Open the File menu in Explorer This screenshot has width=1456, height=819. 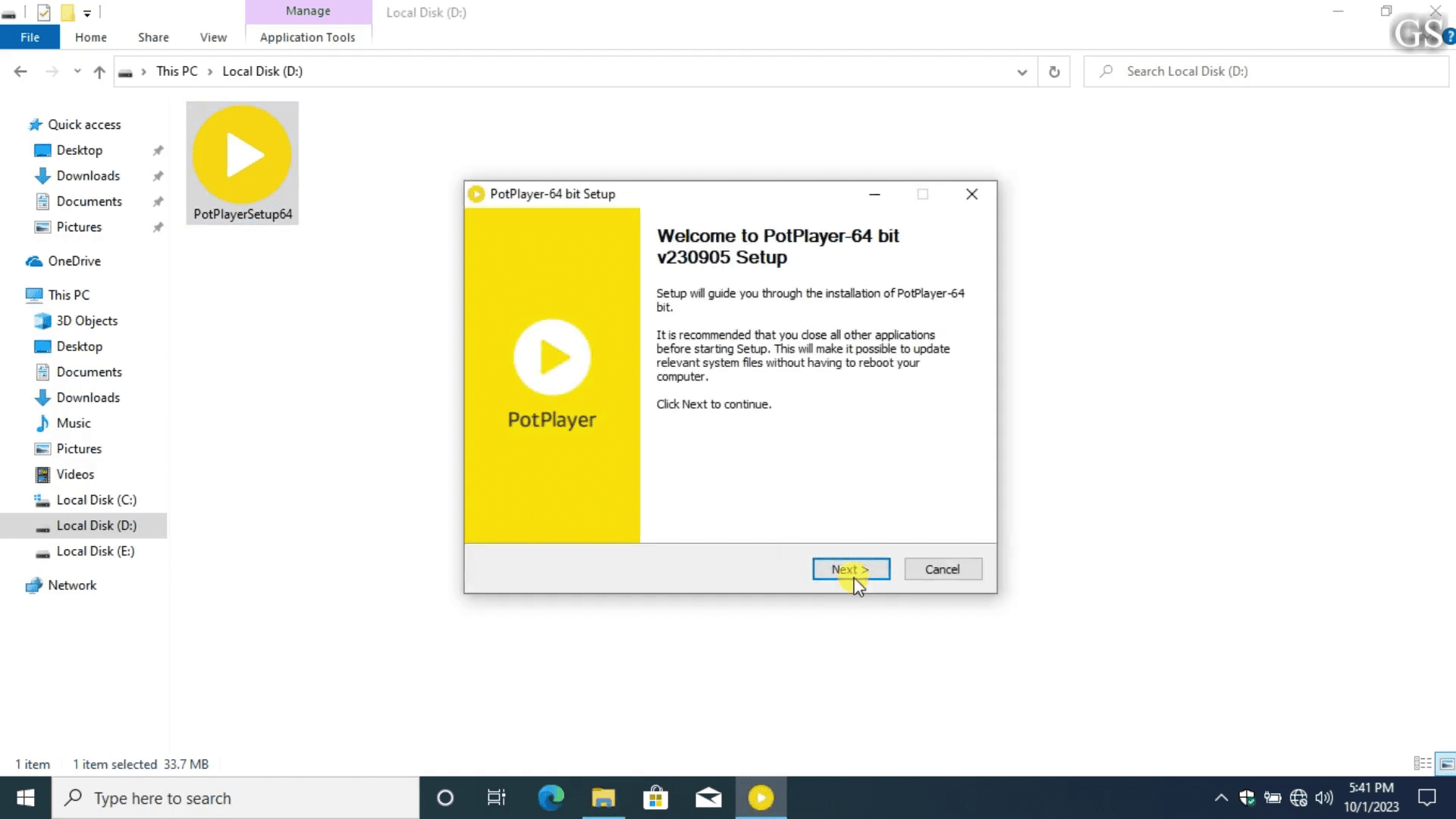(30, 37)
